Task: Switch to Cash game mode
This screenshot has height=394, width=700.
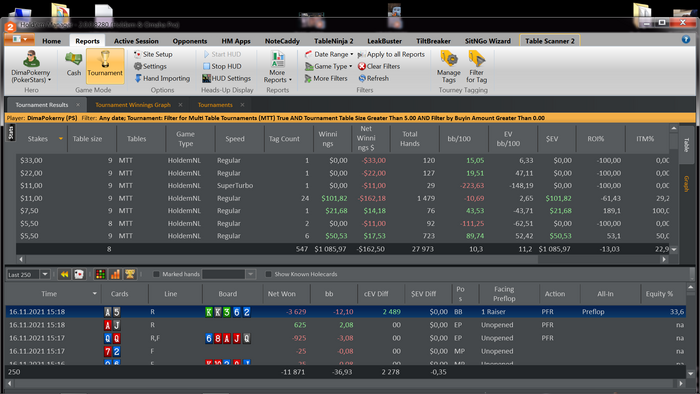Action: pos(74,64)
